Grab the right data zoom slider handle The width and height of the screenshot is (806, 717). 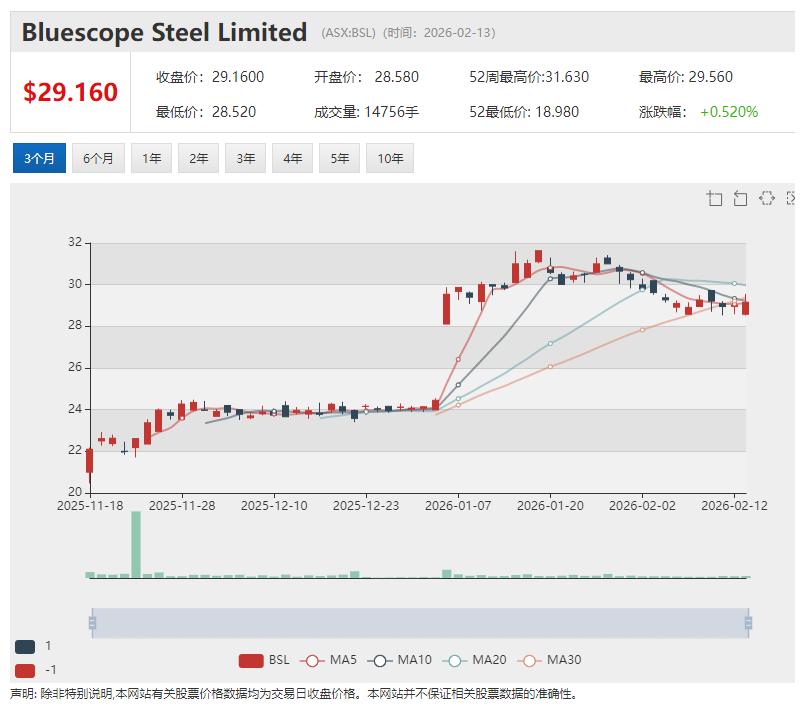point(748,623)
